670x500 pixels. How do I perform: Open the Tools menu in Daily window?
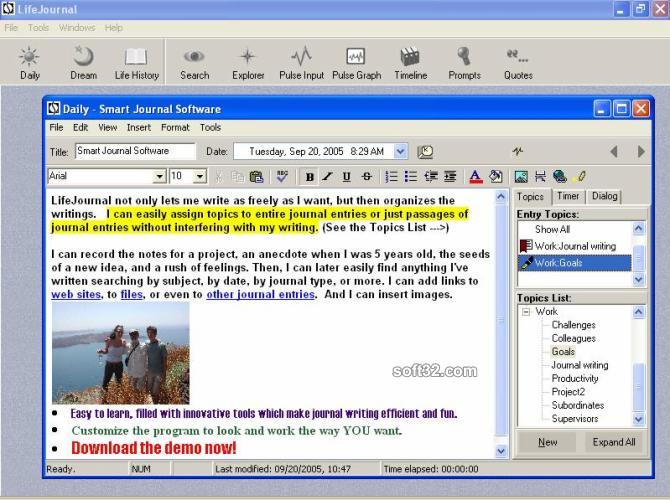210,127
